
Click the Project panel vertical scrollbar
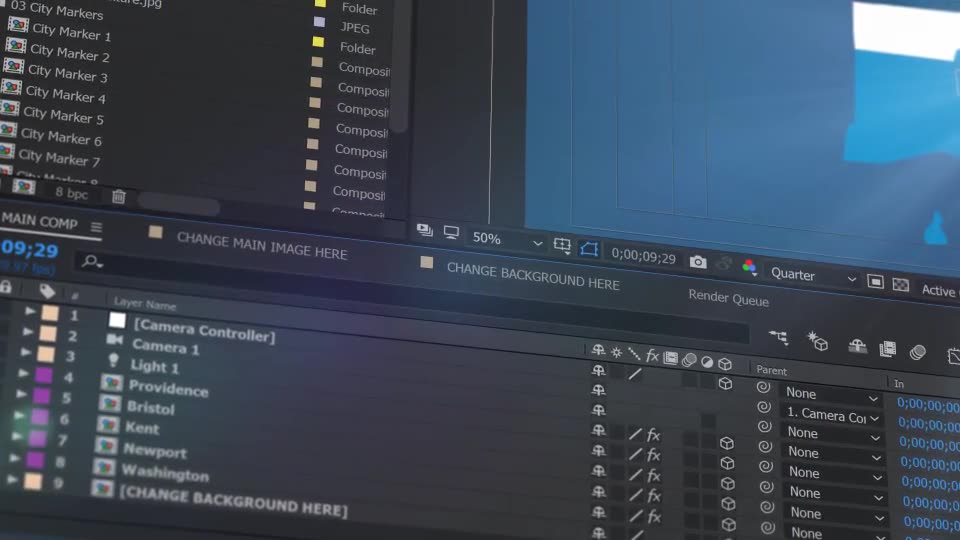[x=399, y=64]
